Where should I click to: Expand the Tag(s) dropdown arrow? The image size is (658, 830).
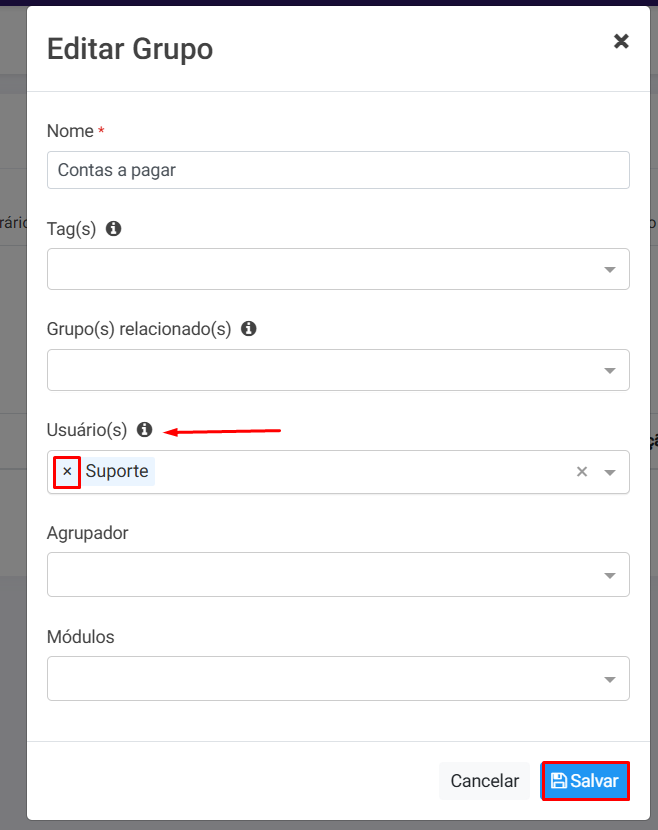point(610,270)
